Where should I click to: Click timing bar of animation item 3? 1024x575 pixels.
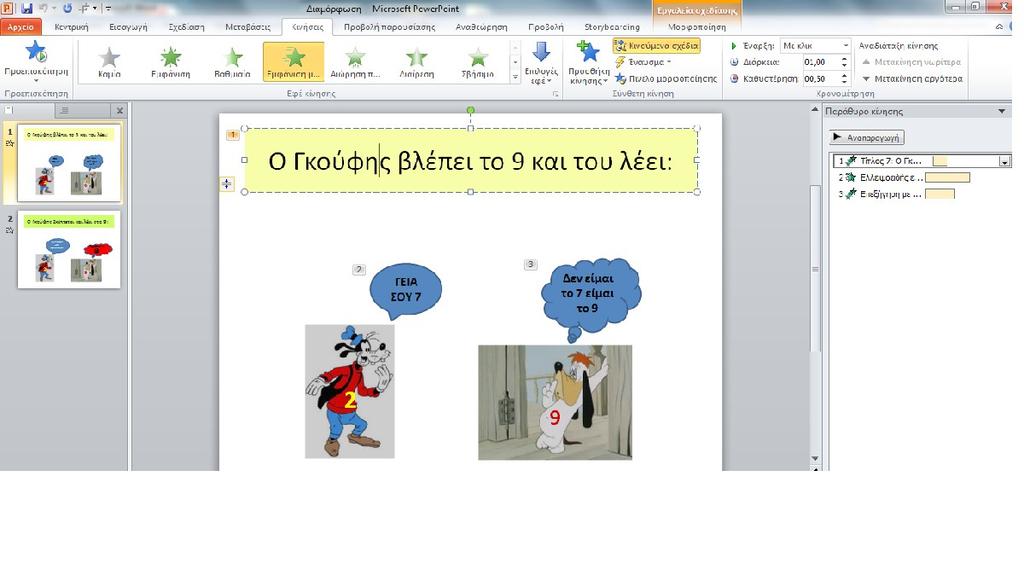point(940,194)
